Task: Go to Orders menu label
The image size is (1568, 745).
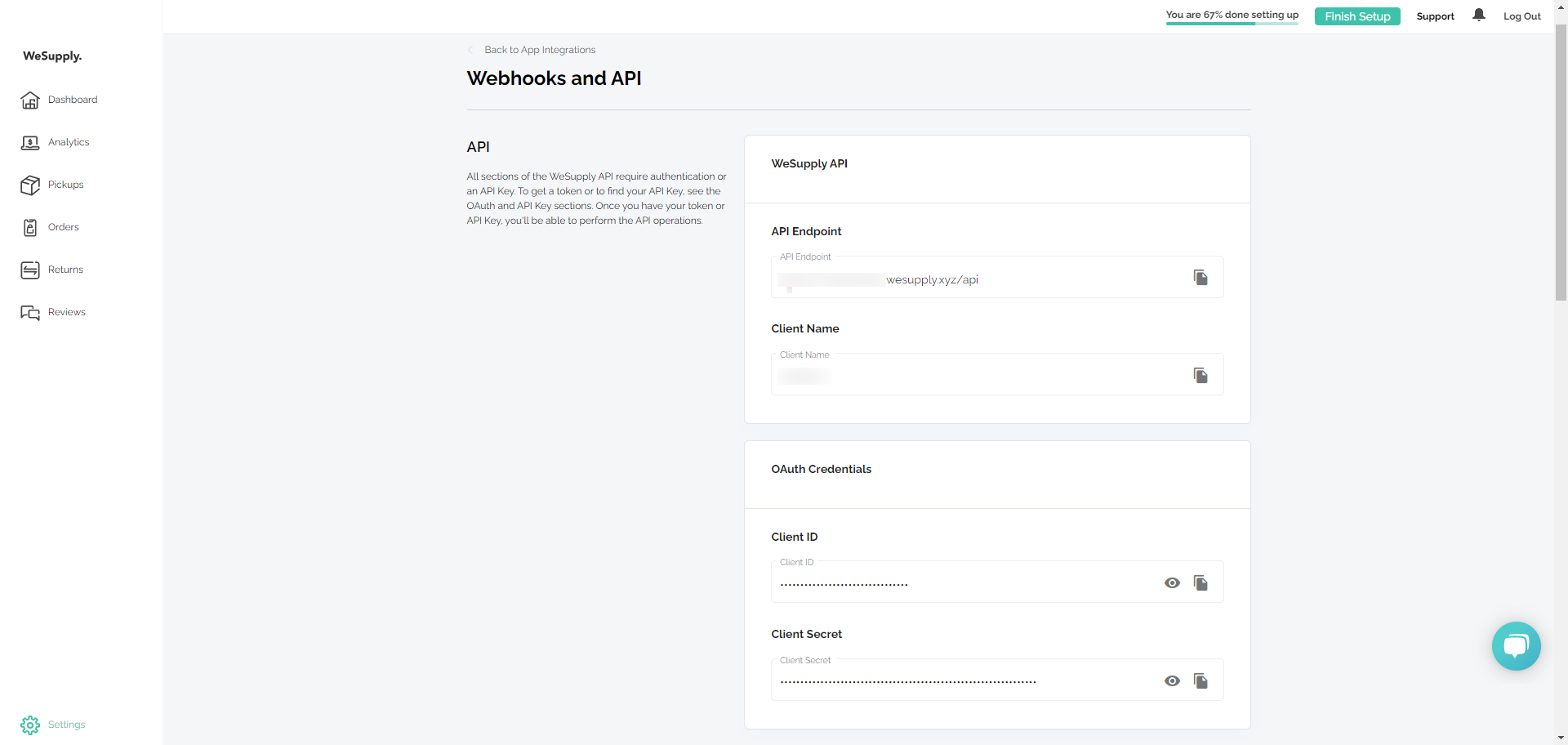Action: pyautogui.click(x=64, y=227)
